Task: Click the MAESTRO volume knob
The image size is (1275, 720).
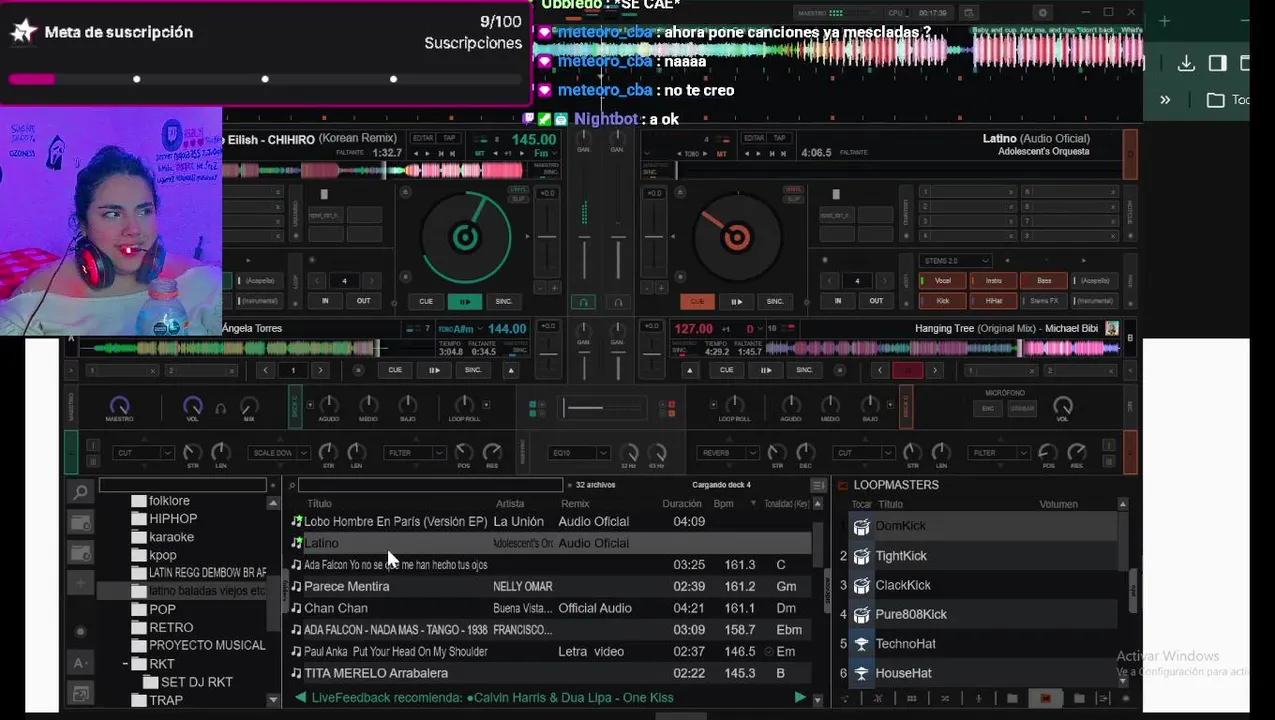Action: pos(119,406)
